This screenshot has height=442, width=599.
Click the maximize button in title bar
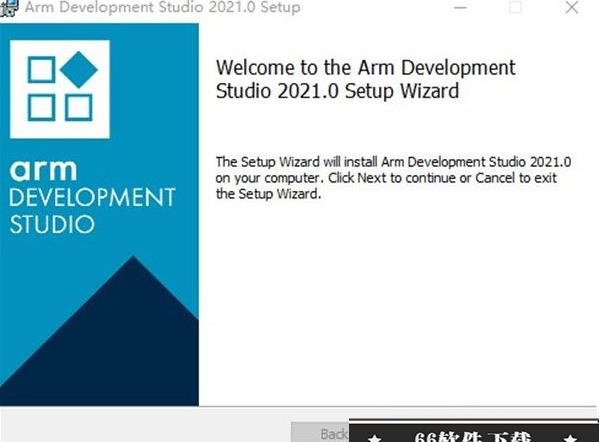(x=515, y=7)
